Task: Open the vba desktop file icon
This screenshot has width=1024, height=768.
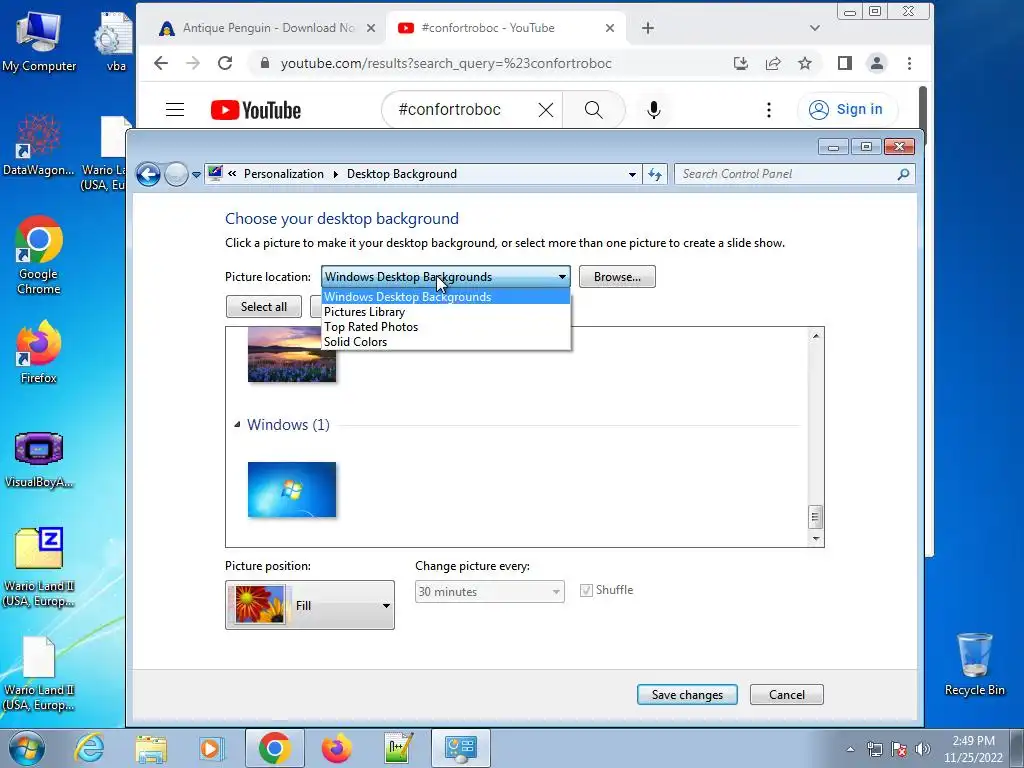Action: point(115,41)
